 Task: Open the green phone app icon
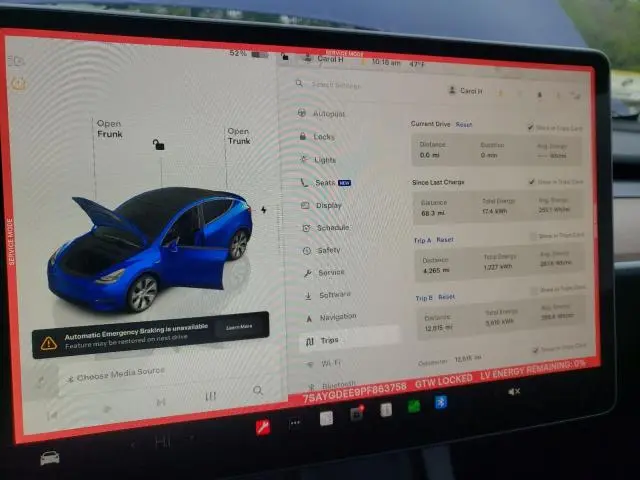tap(414, 406)
